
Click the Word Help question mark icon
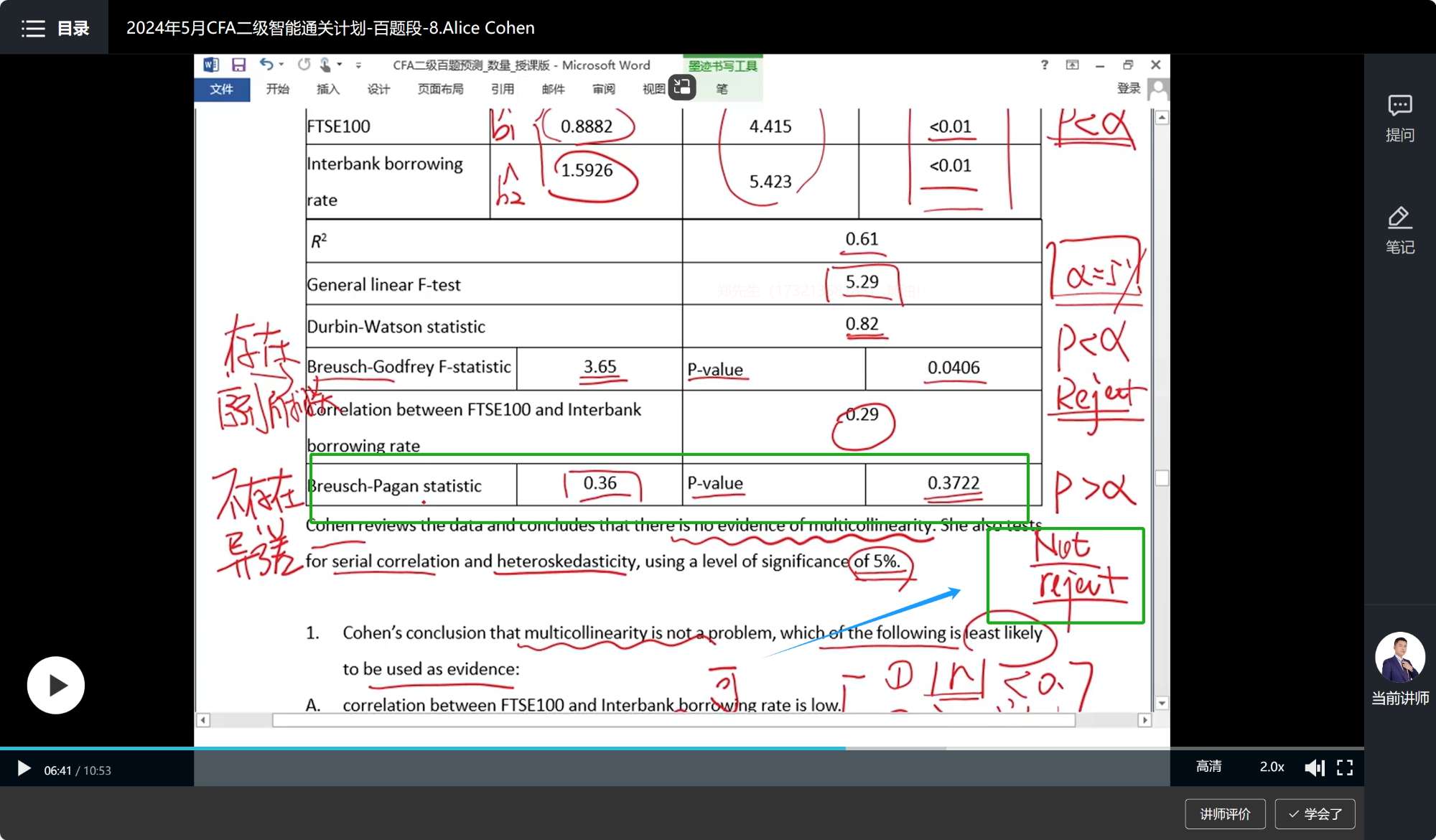point(1044,65)
